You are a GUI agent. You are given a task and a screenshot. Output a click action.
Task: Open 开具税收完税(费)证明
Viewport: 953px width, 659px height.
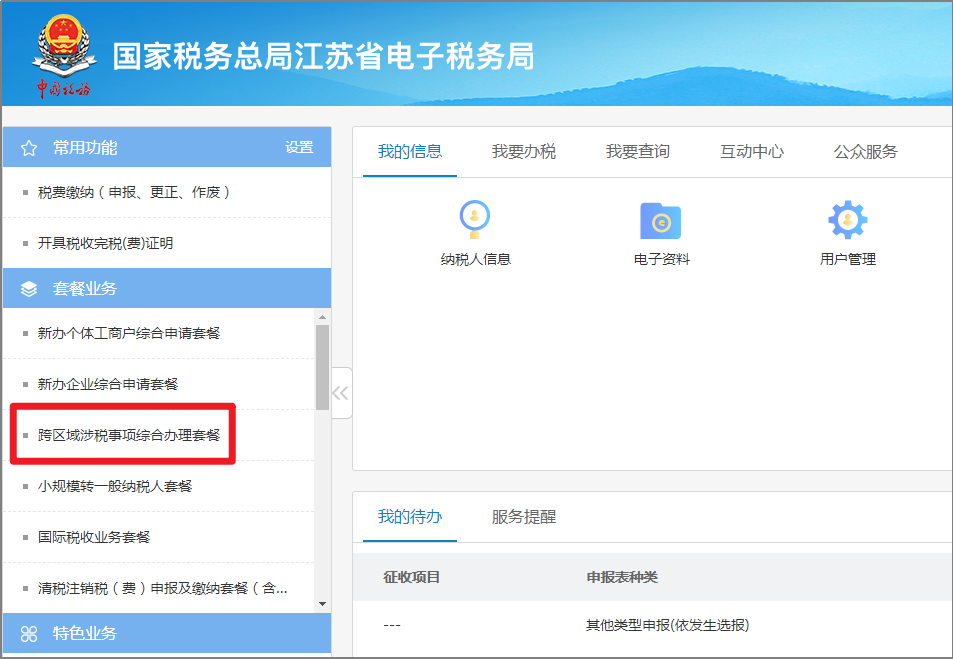pyautogui.click(x=105, y=243)
